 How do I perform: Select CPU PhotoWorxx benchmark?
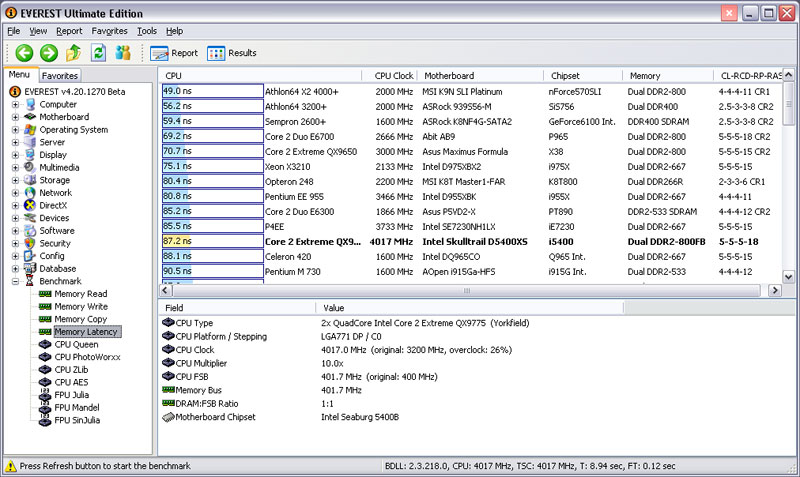(87, 357)
